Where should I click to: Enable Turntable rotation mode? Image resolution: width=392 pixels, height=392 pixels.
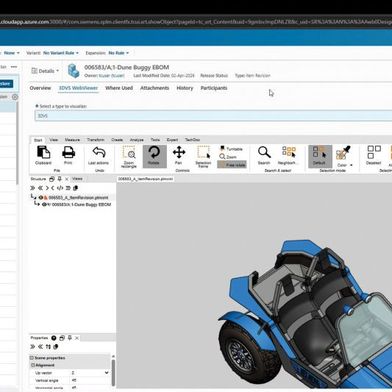pyautogui.click(x=231, y=148)
